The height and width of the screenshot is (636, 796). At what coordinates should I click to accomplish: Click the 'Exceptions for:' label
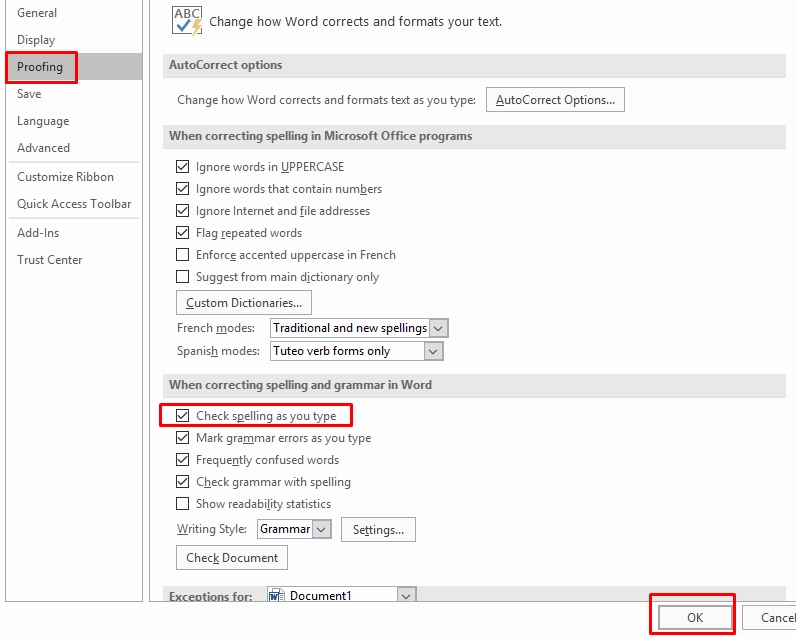211,596
